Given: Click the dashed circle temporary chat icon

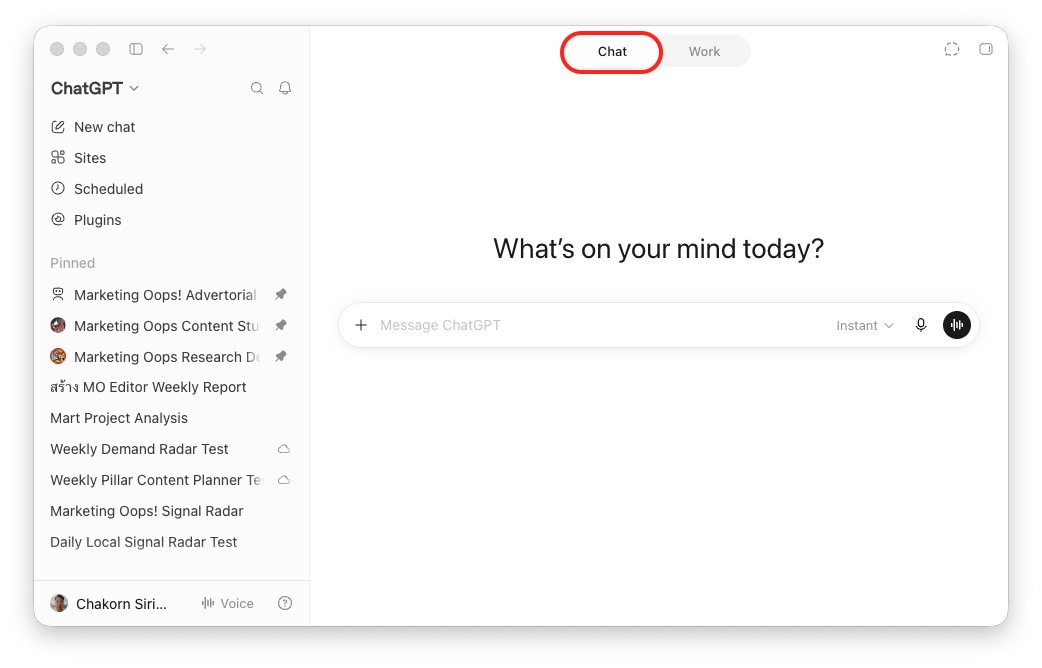Looking at the screenshot, I should [952, 49].
